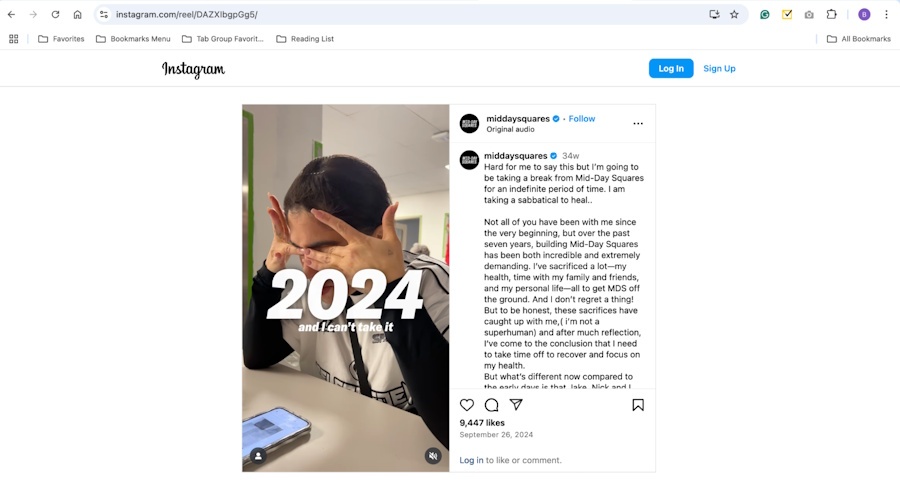The height and width of the screenshot is (482, 900).
Task: Reload the page with the refresh icon
Action: (x=55, y=14)
